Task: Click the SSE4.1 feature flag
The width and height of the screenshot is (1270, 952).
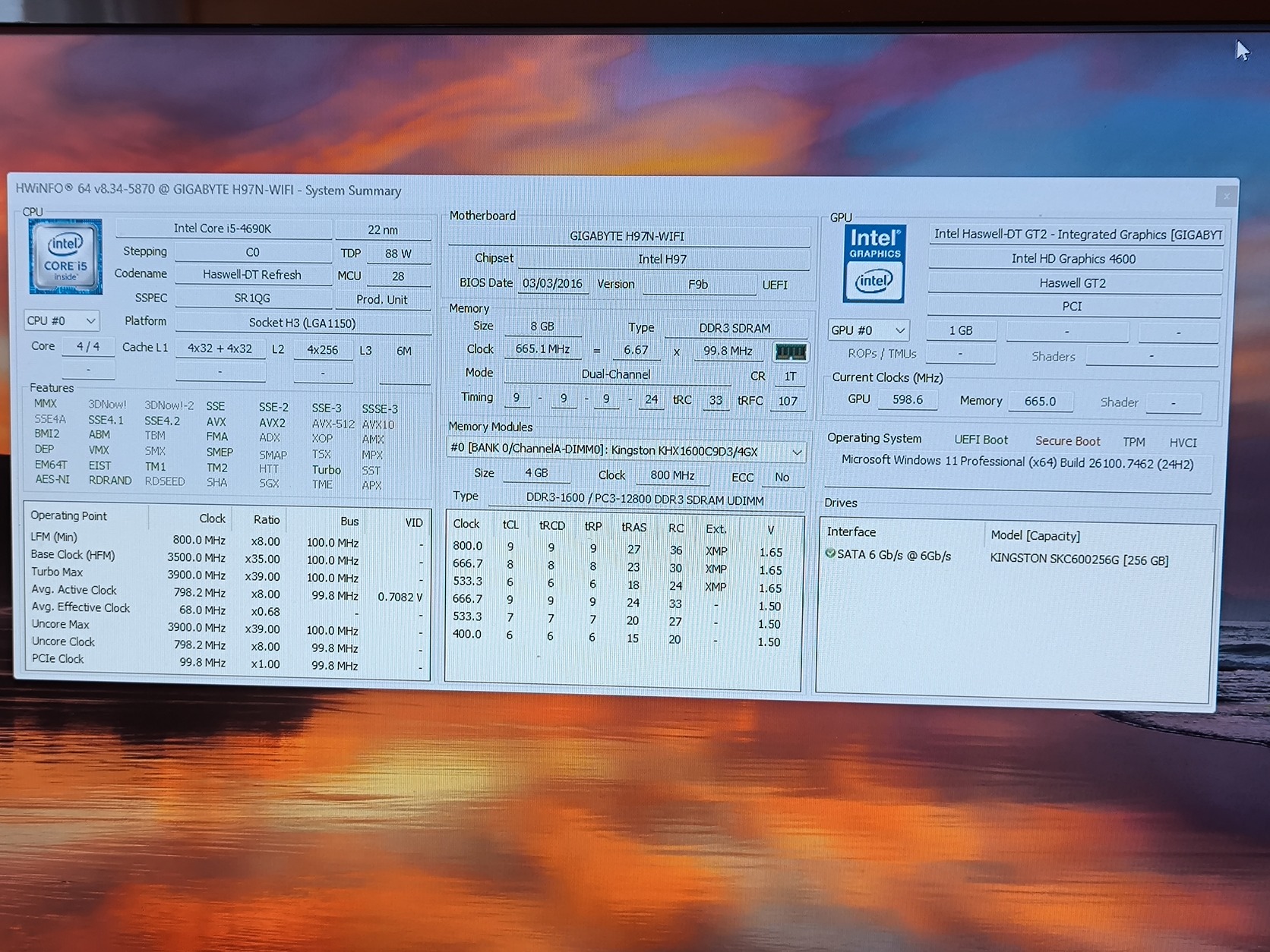Action: [x=106, y=420]
